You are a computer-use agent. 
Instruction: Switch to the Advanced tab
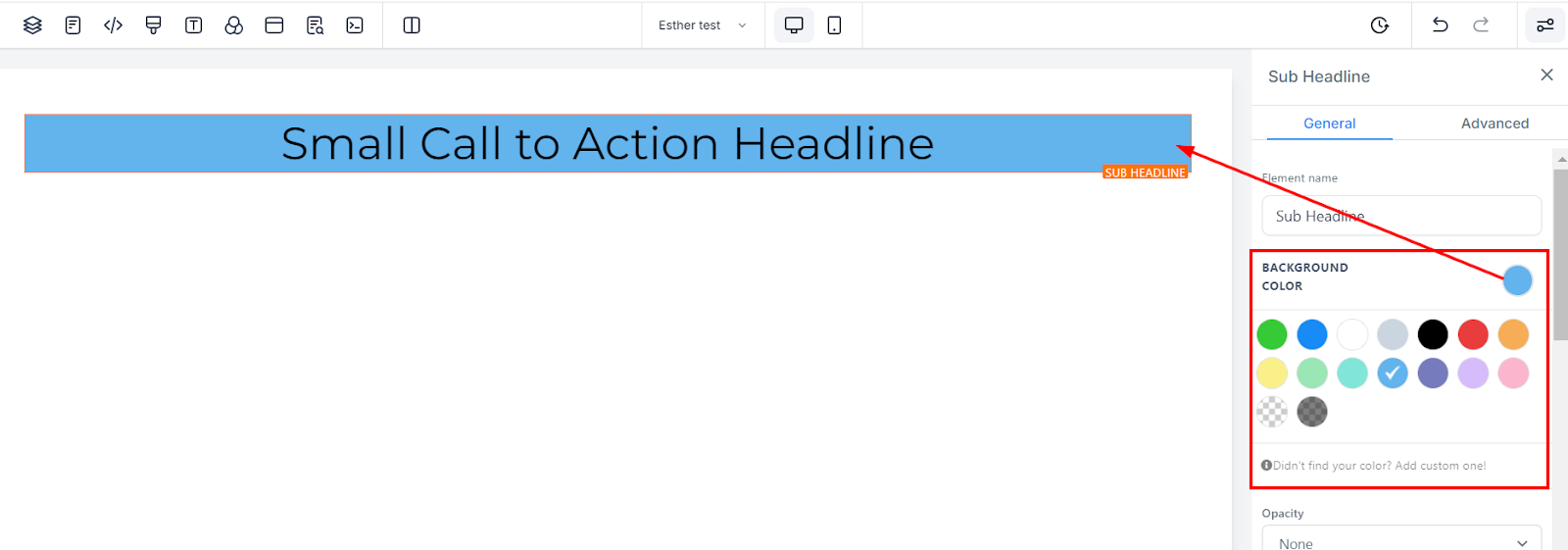point(1494,124)
